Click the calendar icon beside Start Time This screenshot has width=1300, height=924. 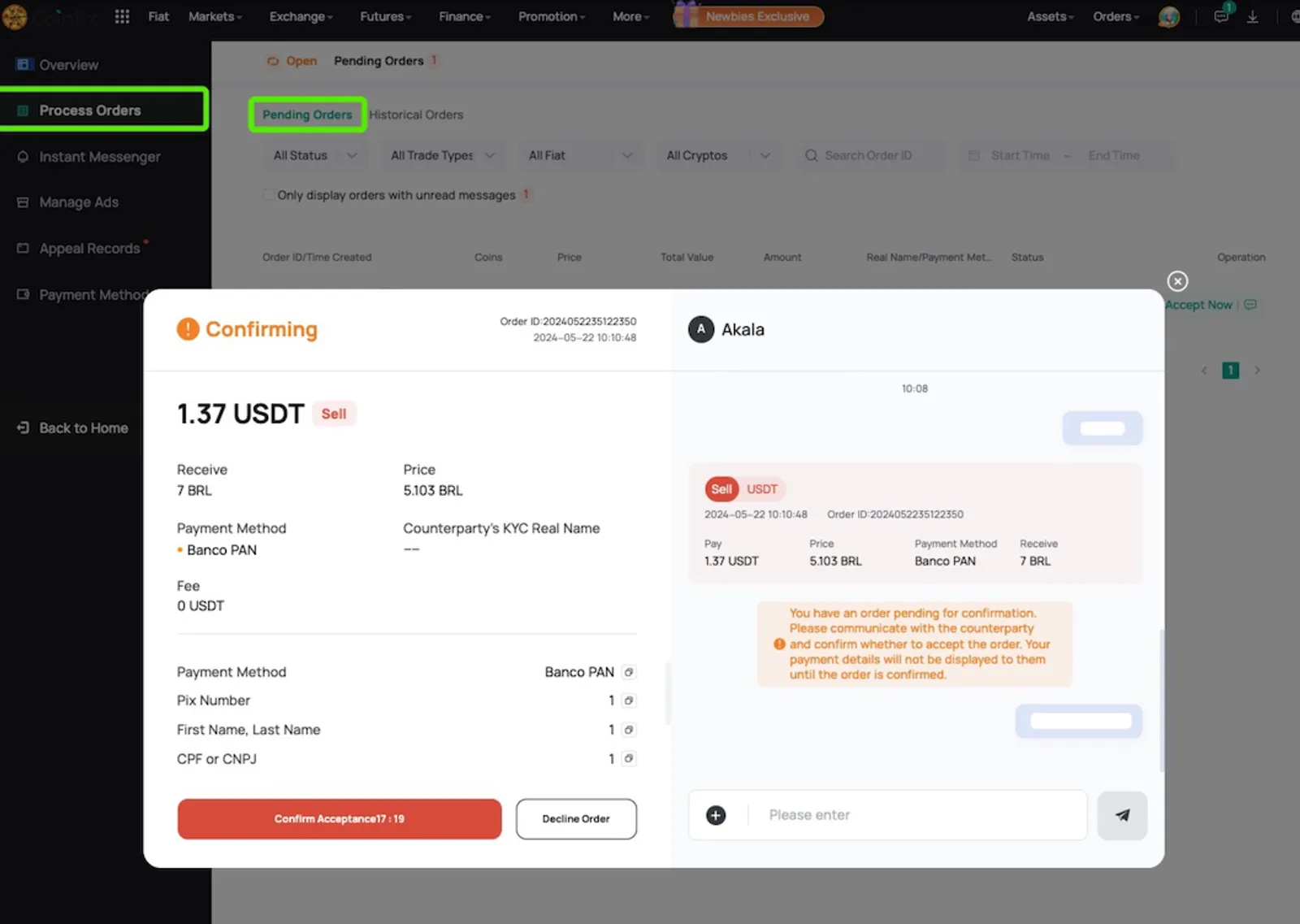tap(973, 155)
